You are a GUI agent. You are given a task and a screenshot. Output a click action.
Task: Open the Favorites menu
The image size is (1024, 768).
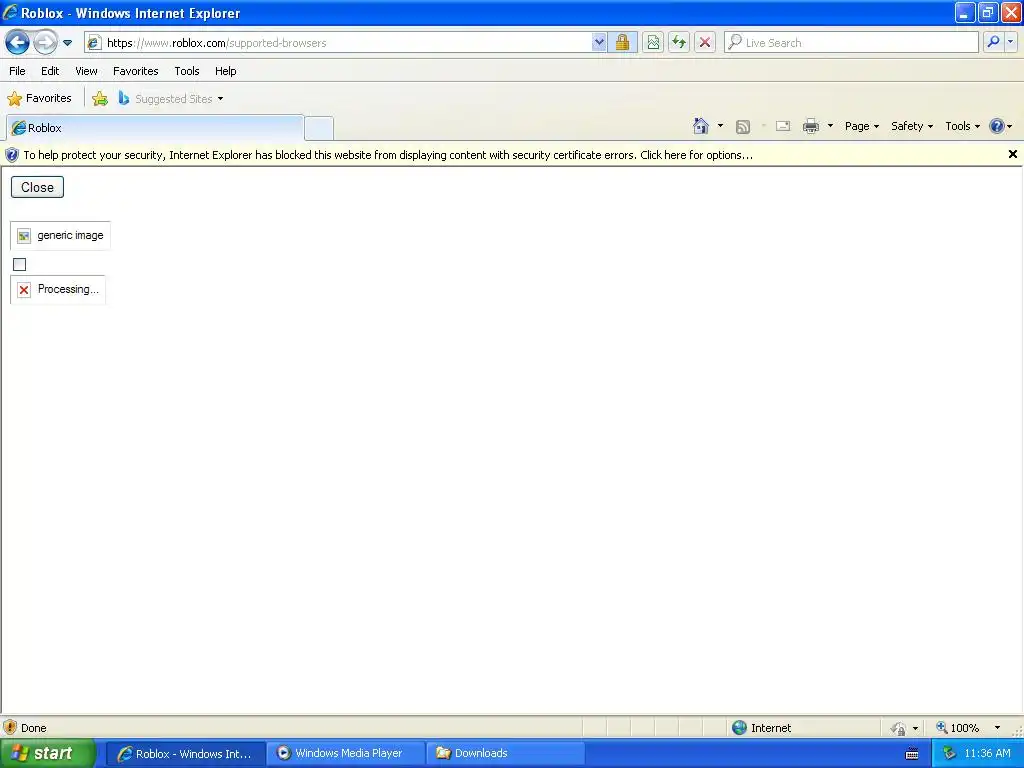135,71
